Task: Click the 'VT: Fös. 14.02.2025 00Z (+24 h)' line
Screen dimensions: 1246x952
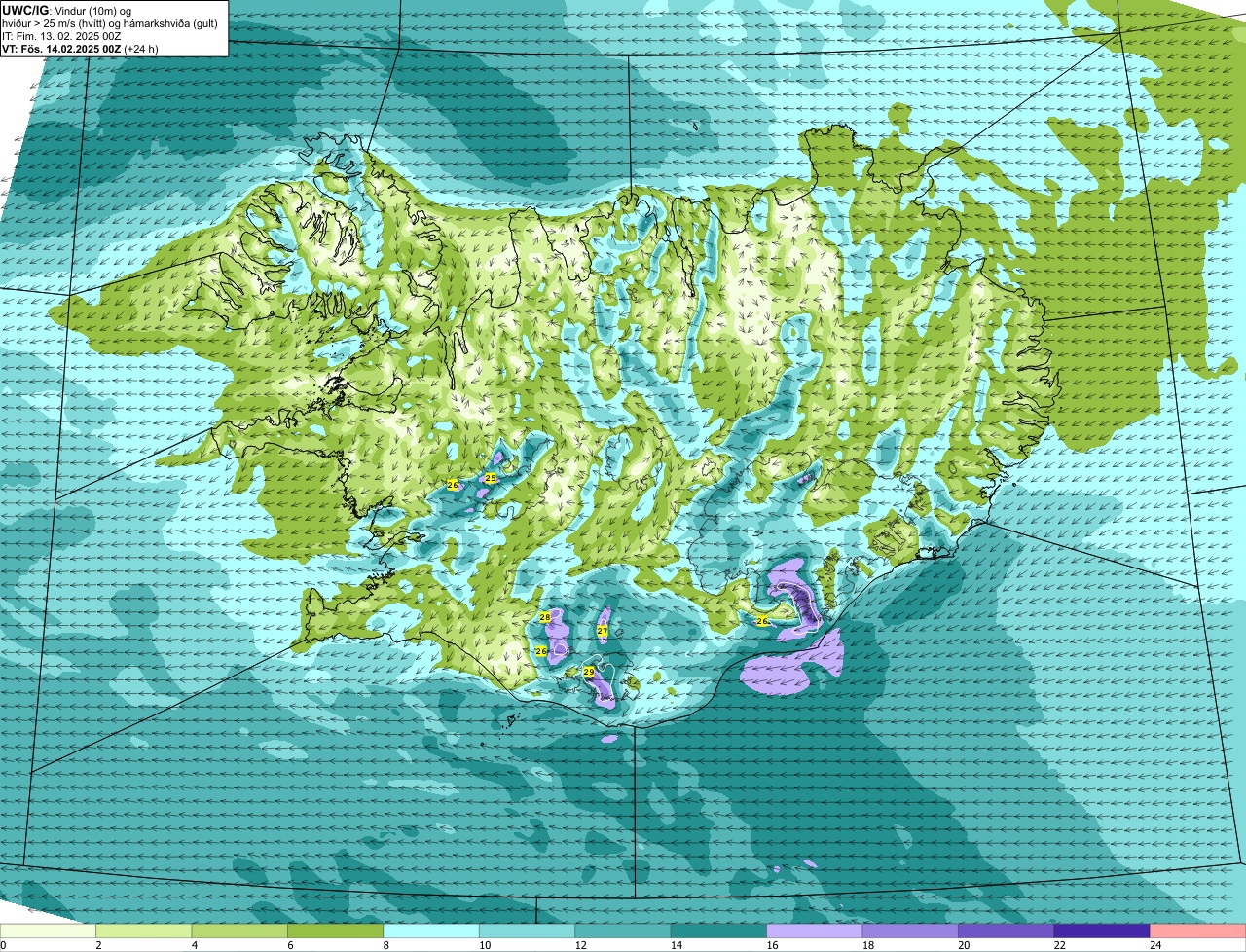Action: [x=81, y=48]
